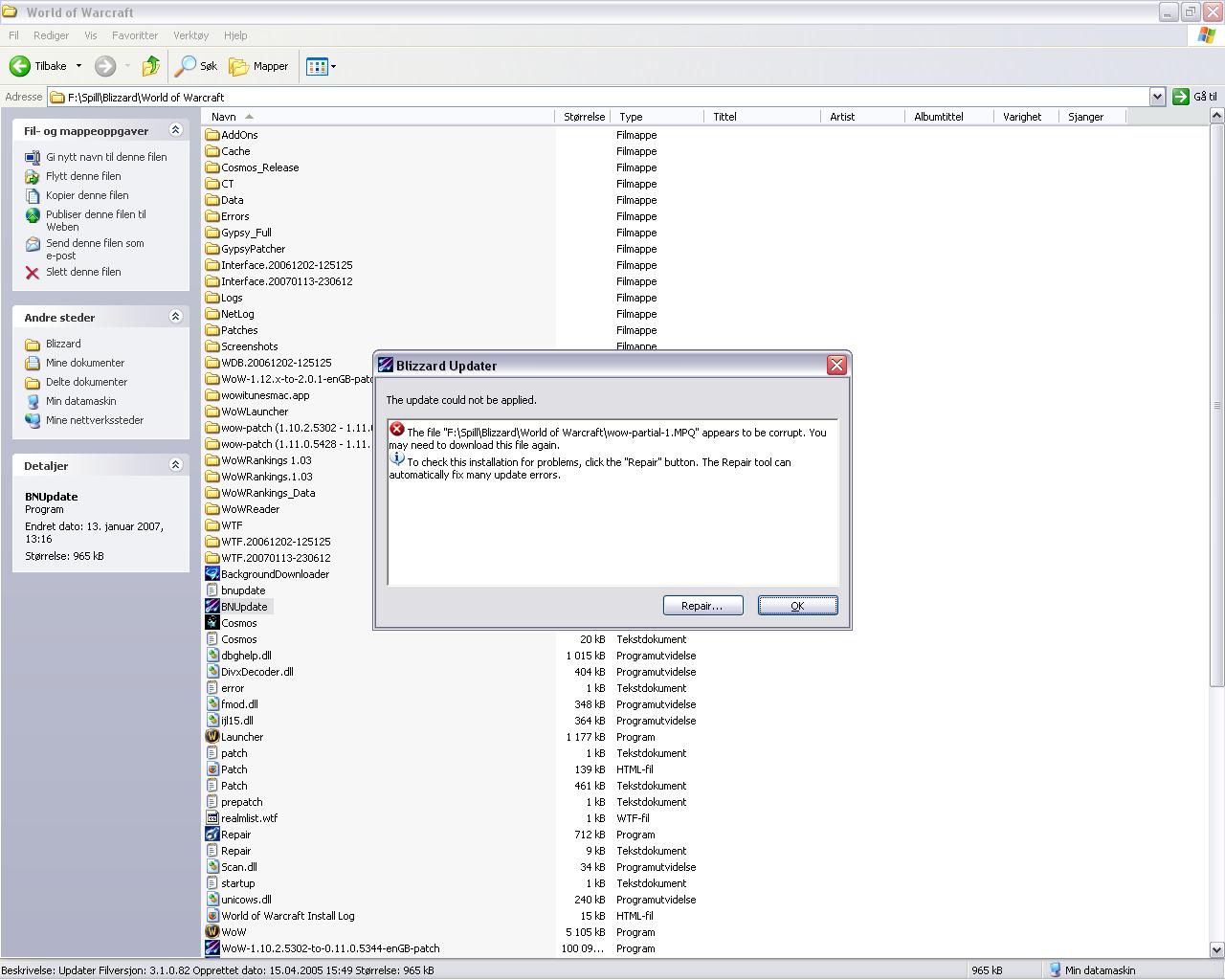Collapse the Detaljer panel
Screen dimensions: 1225x980
click(175, 465)
